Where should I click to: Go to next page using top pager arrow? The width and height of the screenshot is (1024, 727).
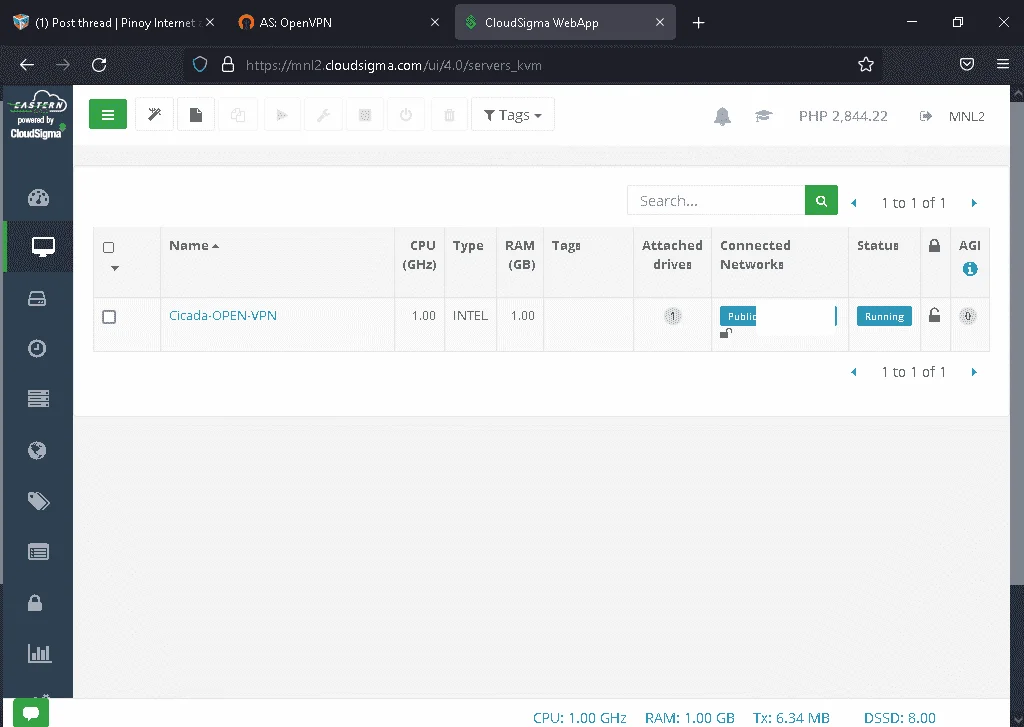tap(974, 203)
